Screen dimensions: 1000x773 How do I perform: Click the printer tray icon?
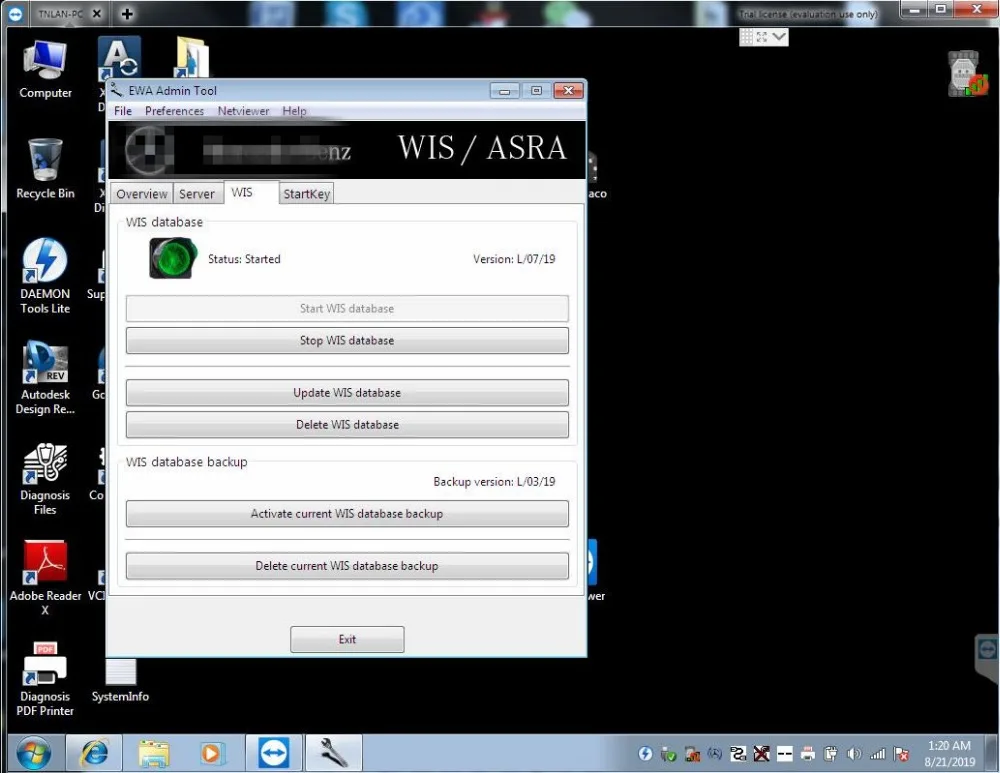[x=807, y=754]
